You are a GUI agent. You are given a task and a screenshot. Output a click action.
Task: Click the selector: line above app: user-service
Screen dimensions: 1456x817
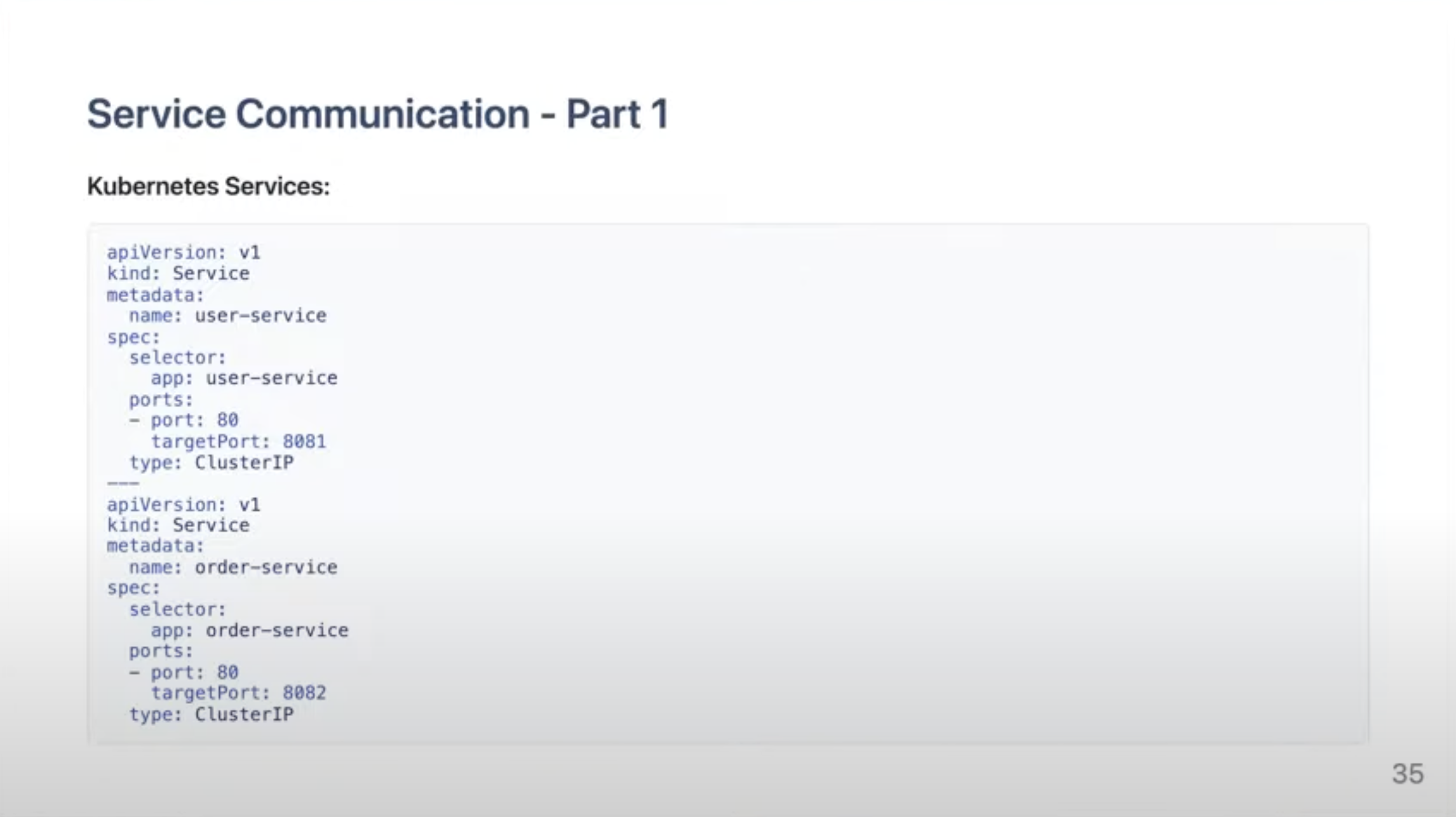pyautogui.click(x=177, y=358)
